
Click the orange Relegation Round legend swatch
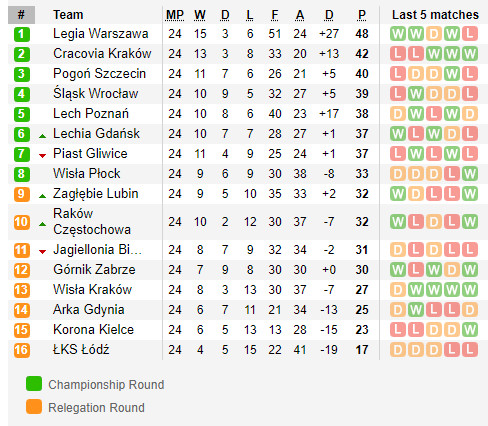(34, 407)
